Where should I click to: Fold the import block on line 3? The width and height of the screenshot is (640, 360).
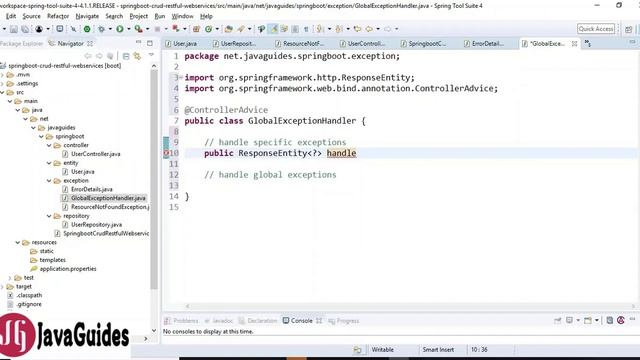[x=181, y=77]
